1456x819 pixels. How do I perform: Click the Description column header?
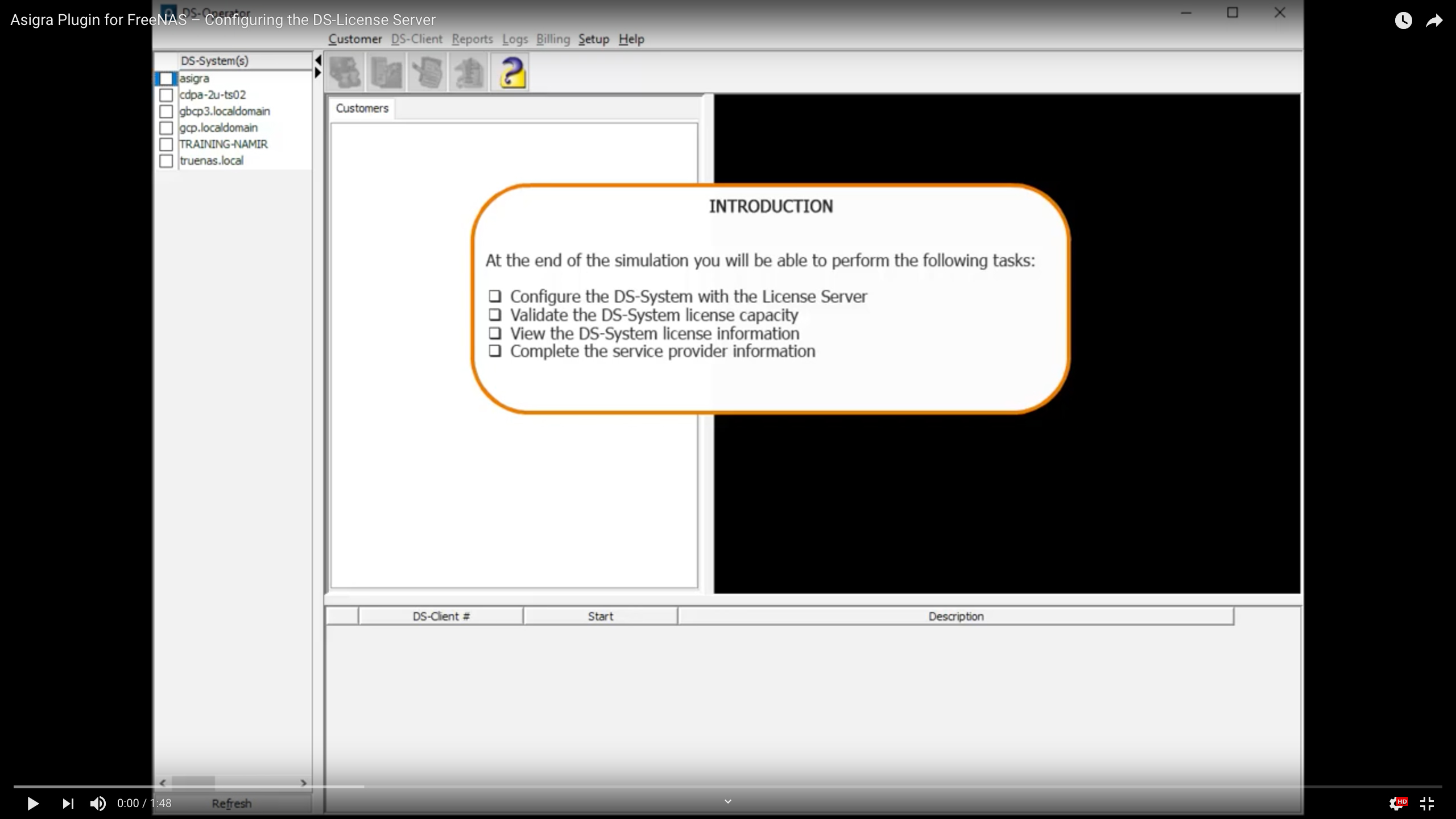pos(955,616)
